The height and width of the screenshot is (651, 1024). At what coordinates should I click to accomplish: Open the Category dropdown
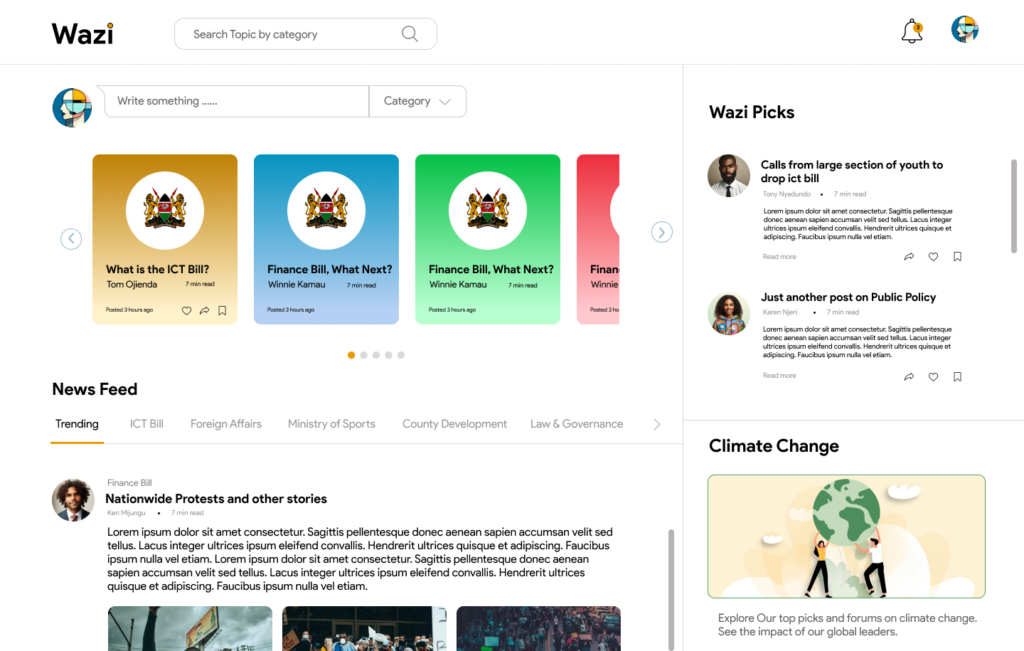tap(417, 101)
